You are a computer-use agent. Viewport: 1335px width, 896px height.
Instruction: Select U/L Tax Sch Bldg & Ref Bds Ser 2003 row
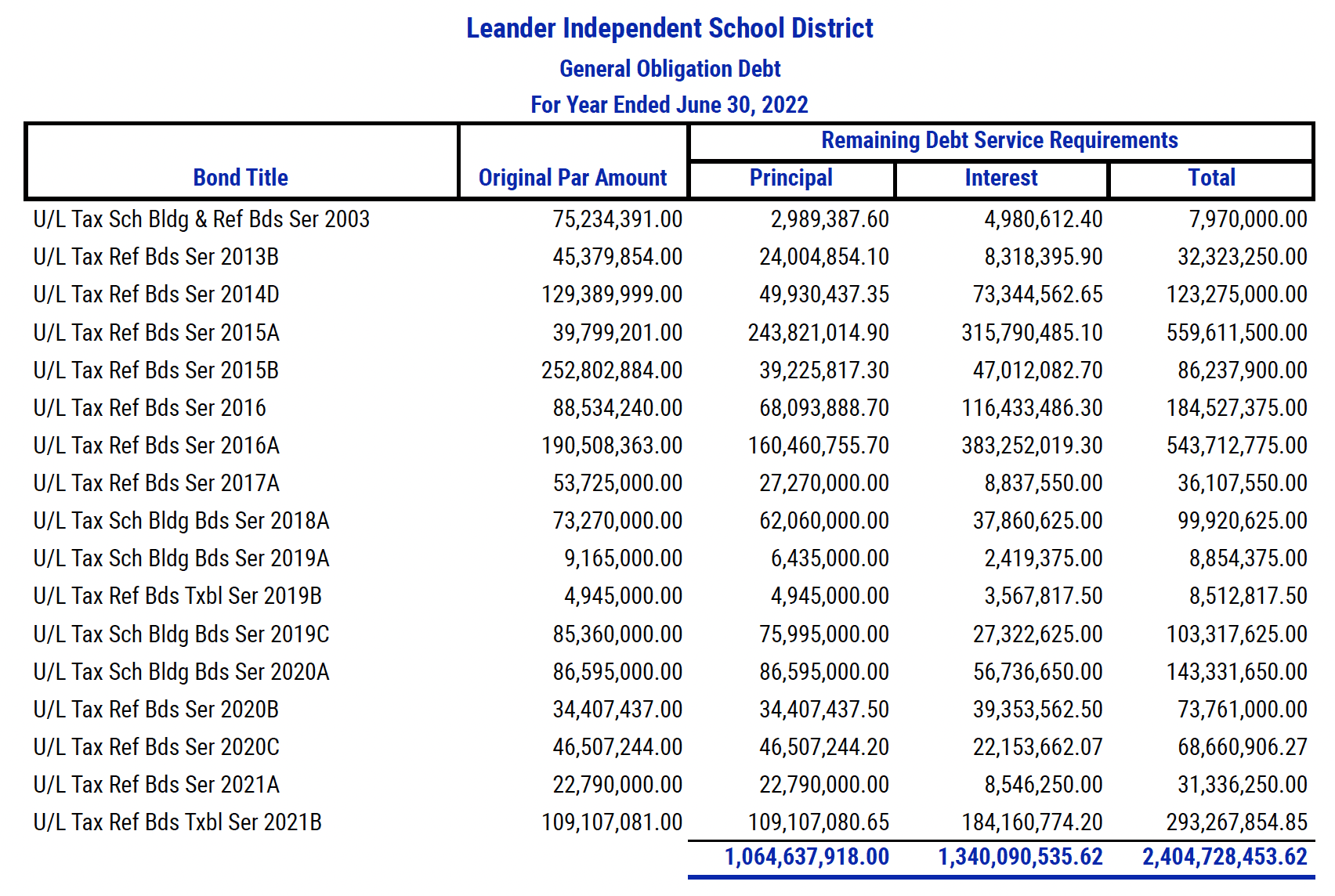[670, 219]
